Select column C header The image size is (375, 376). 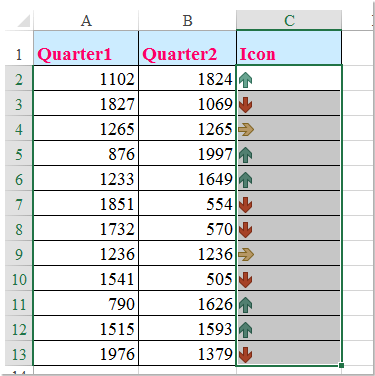click(289, 20)
